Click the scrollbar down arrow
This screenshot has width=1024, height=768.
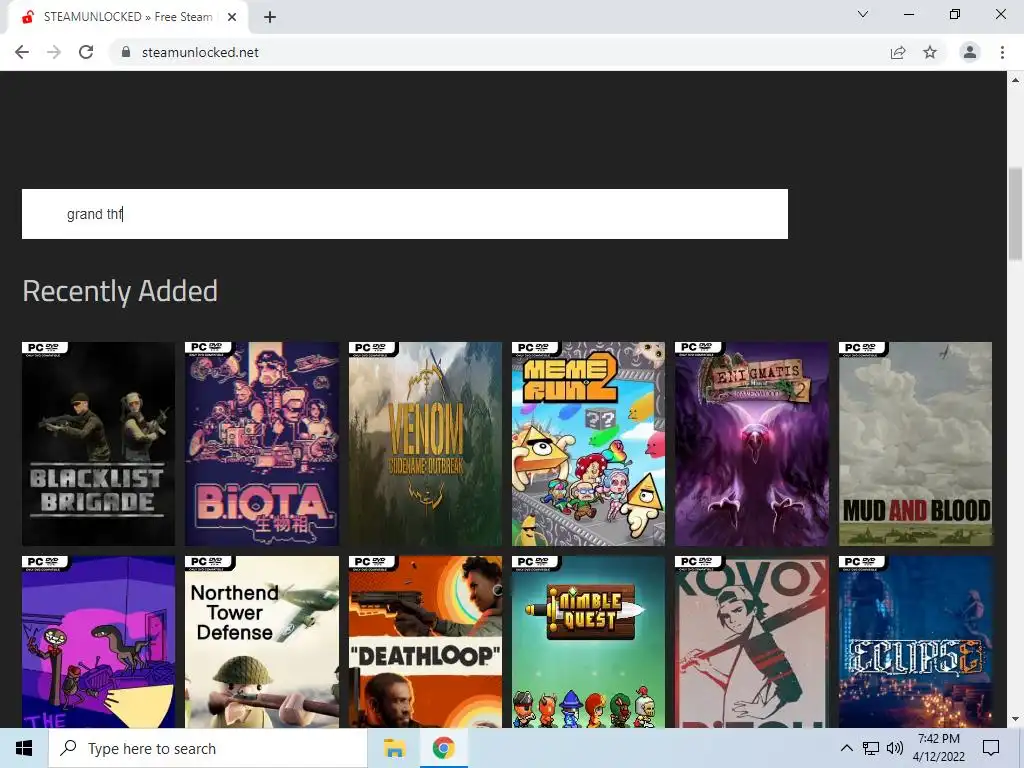(1015, 719)
